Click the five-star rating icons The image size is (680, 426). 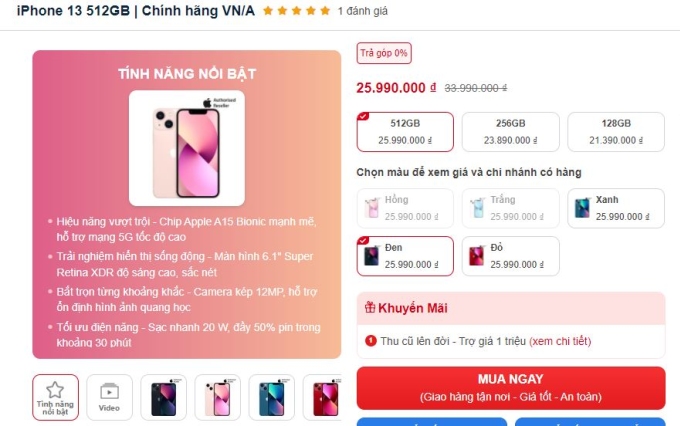tap(297, 11)
